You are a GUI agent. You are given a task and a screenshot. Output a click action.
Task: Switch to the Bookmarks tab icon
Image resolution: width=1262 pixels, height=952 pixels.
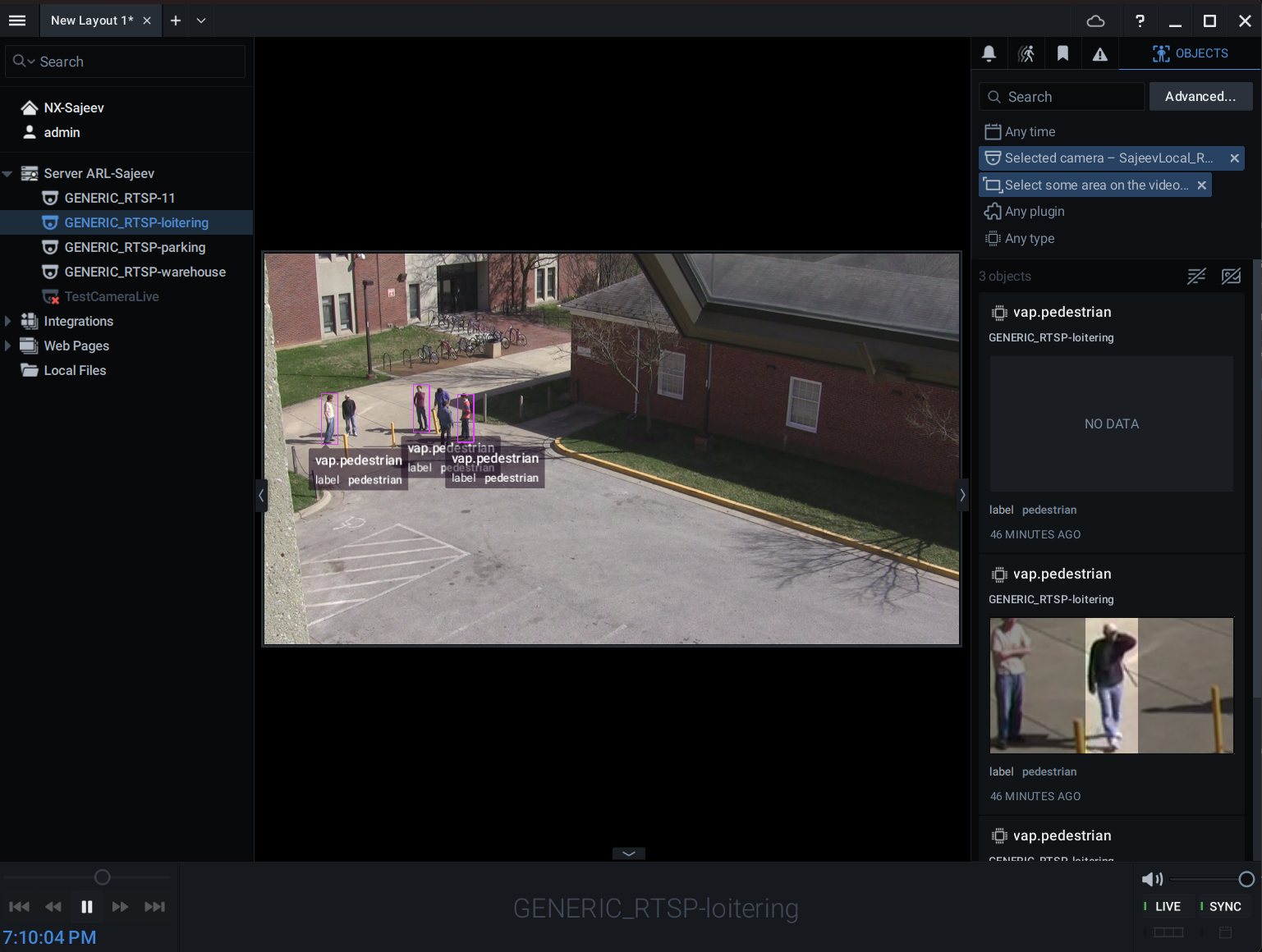point(1062,54)
